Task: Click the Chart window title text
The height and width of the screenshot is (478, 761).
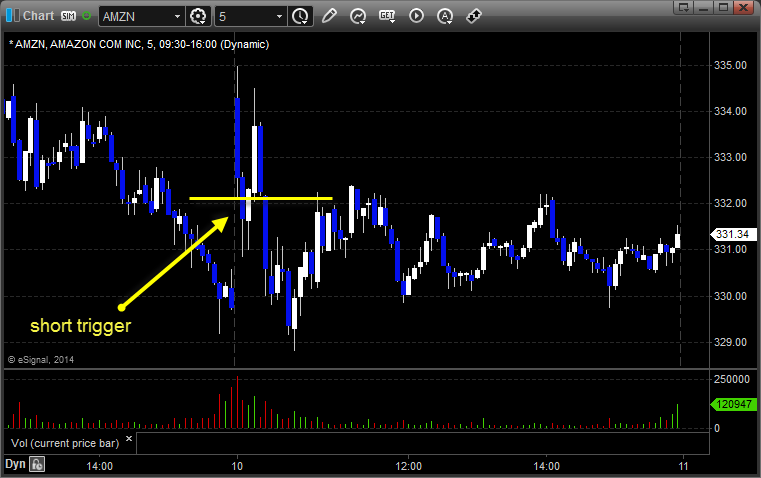Action: [39, 16]
